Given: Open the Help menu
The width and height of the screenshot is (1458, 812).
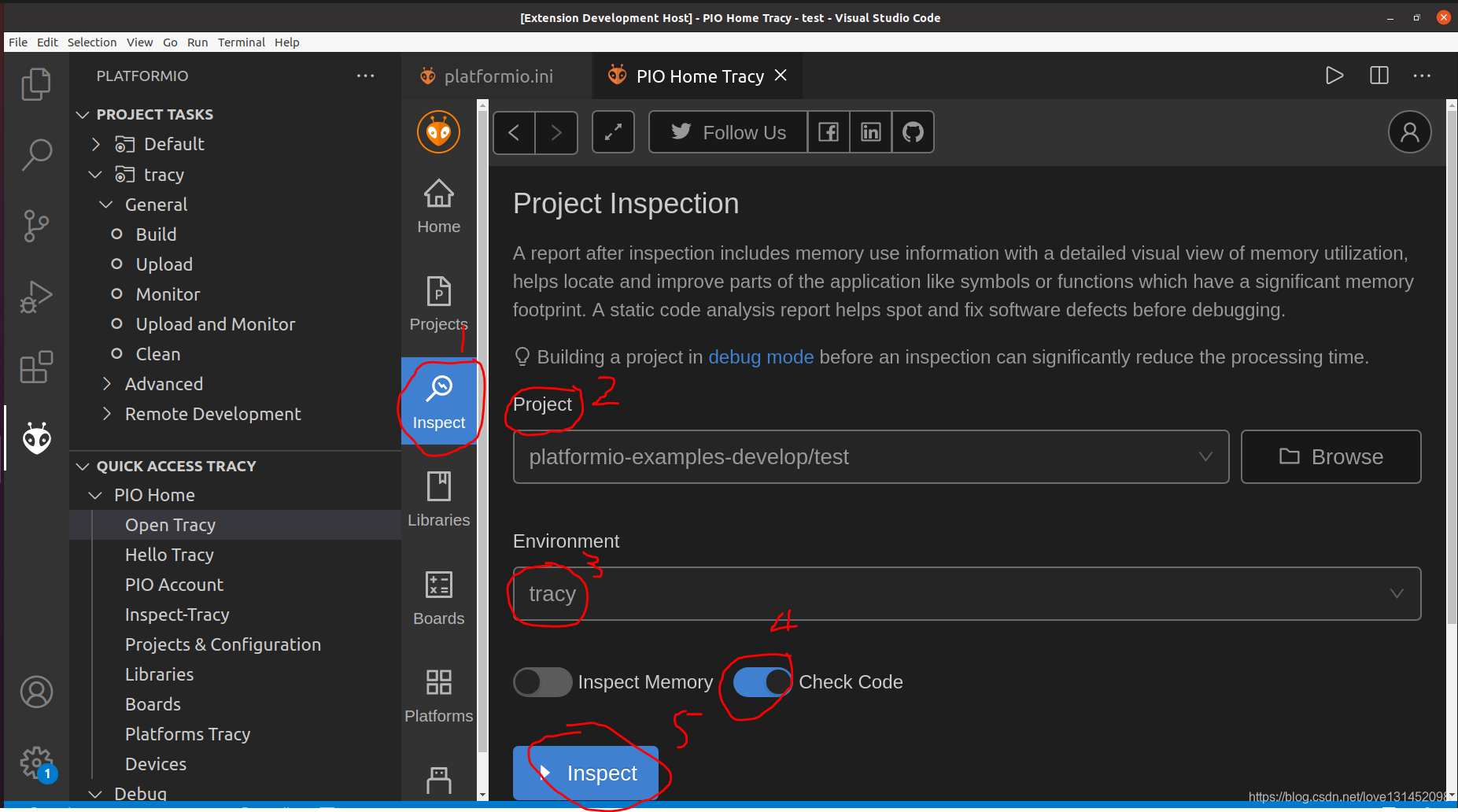Looking at the screenshot, I should click(287, 42).
